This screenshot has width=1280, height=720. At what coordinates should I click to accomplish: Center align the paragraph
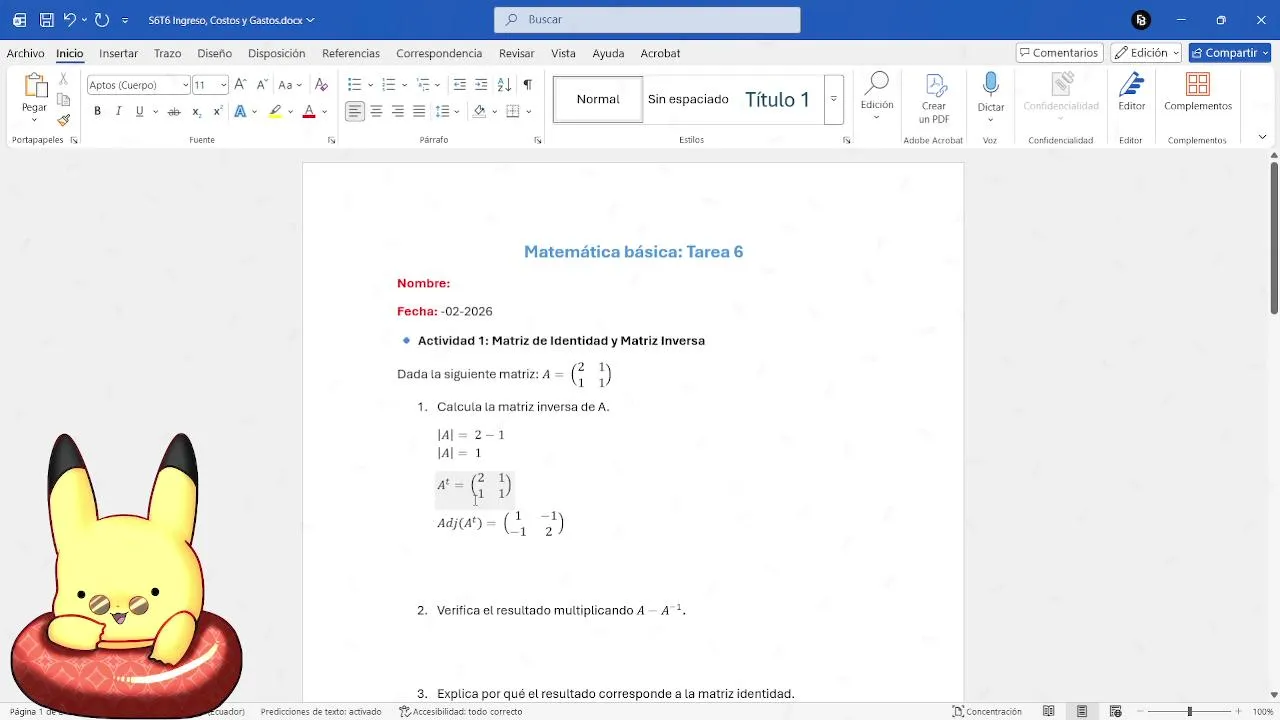tap(376, 112)
